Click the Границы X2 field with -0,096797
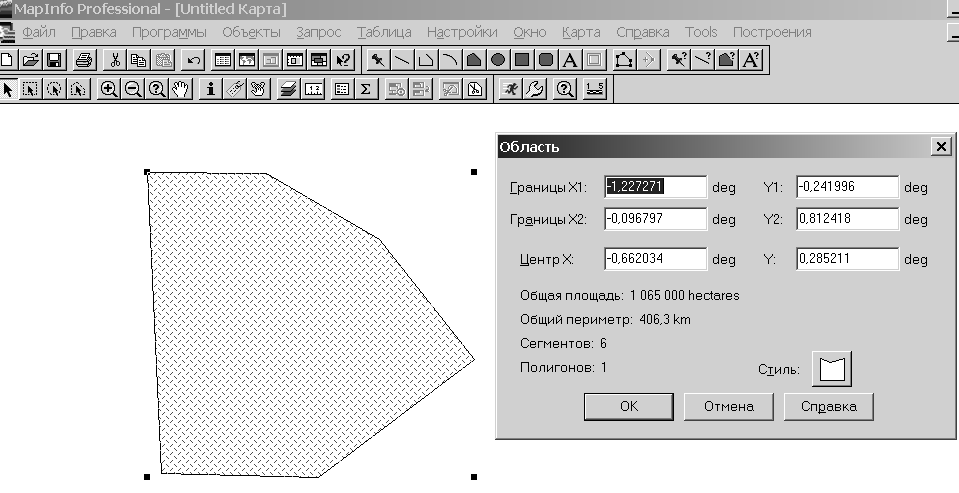This screenshot has height=493, width=959. click(x=656, y=218)
